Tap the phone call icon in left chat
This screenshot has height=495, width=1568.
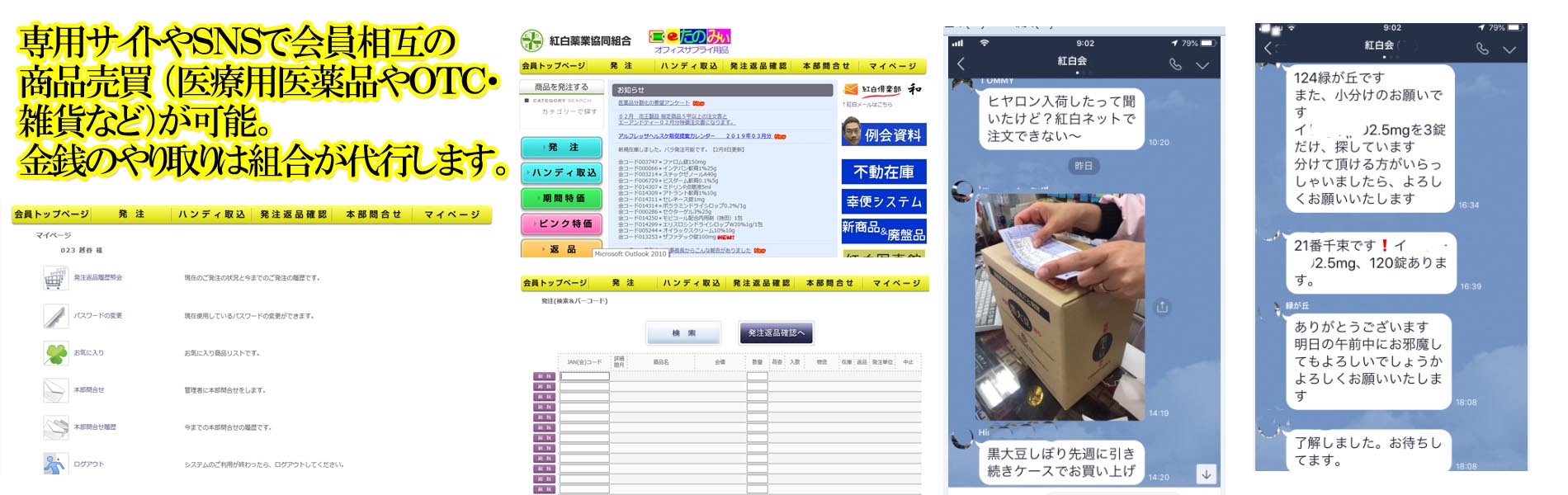point(1175,64)
